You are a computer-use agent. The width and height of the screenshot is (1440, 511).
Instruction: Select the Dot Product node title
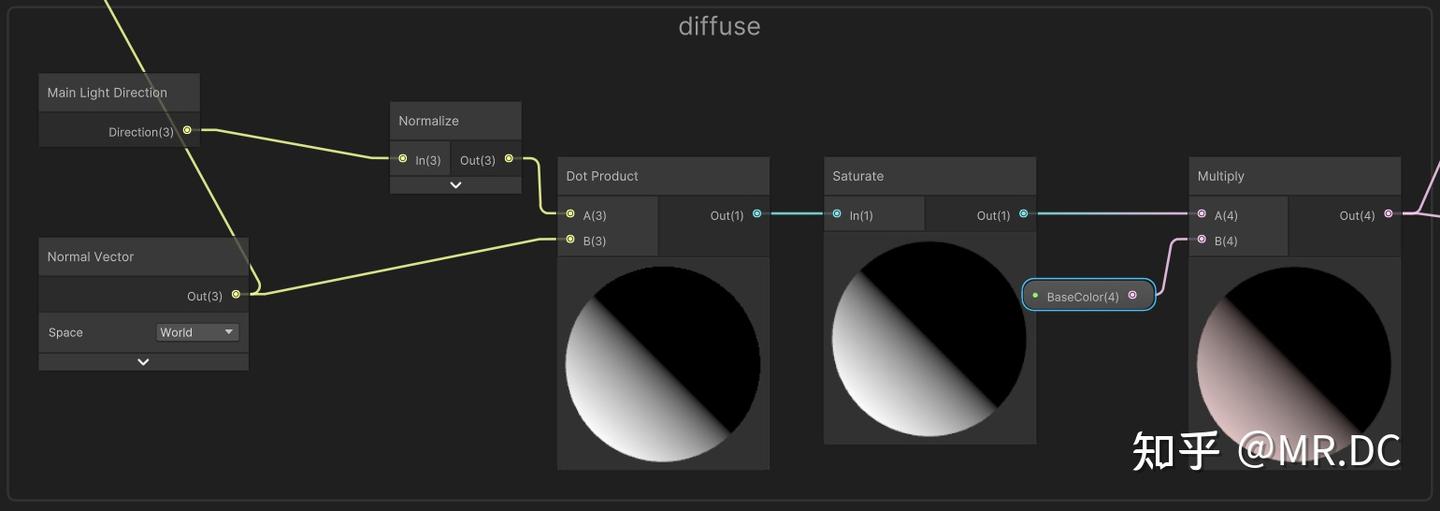pos(602,175)
